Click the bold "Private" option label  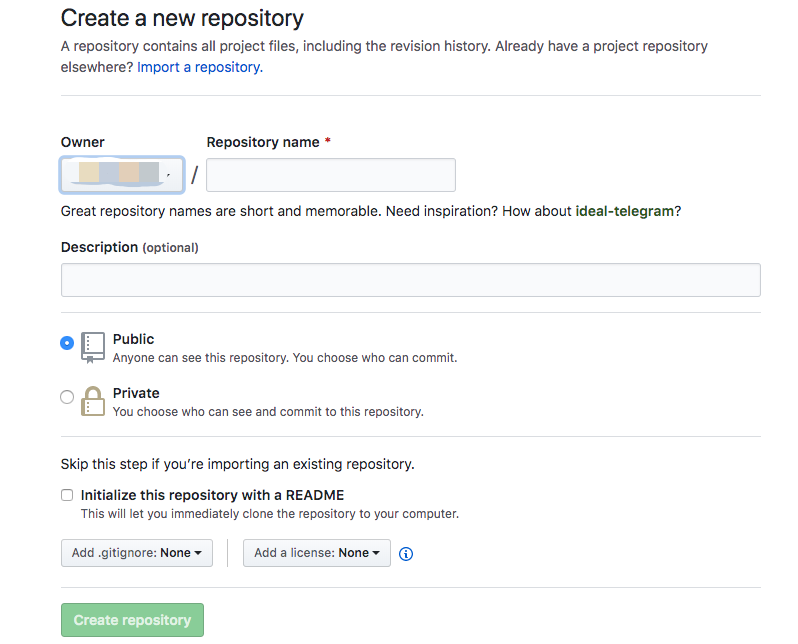click(x=136, y=393)
